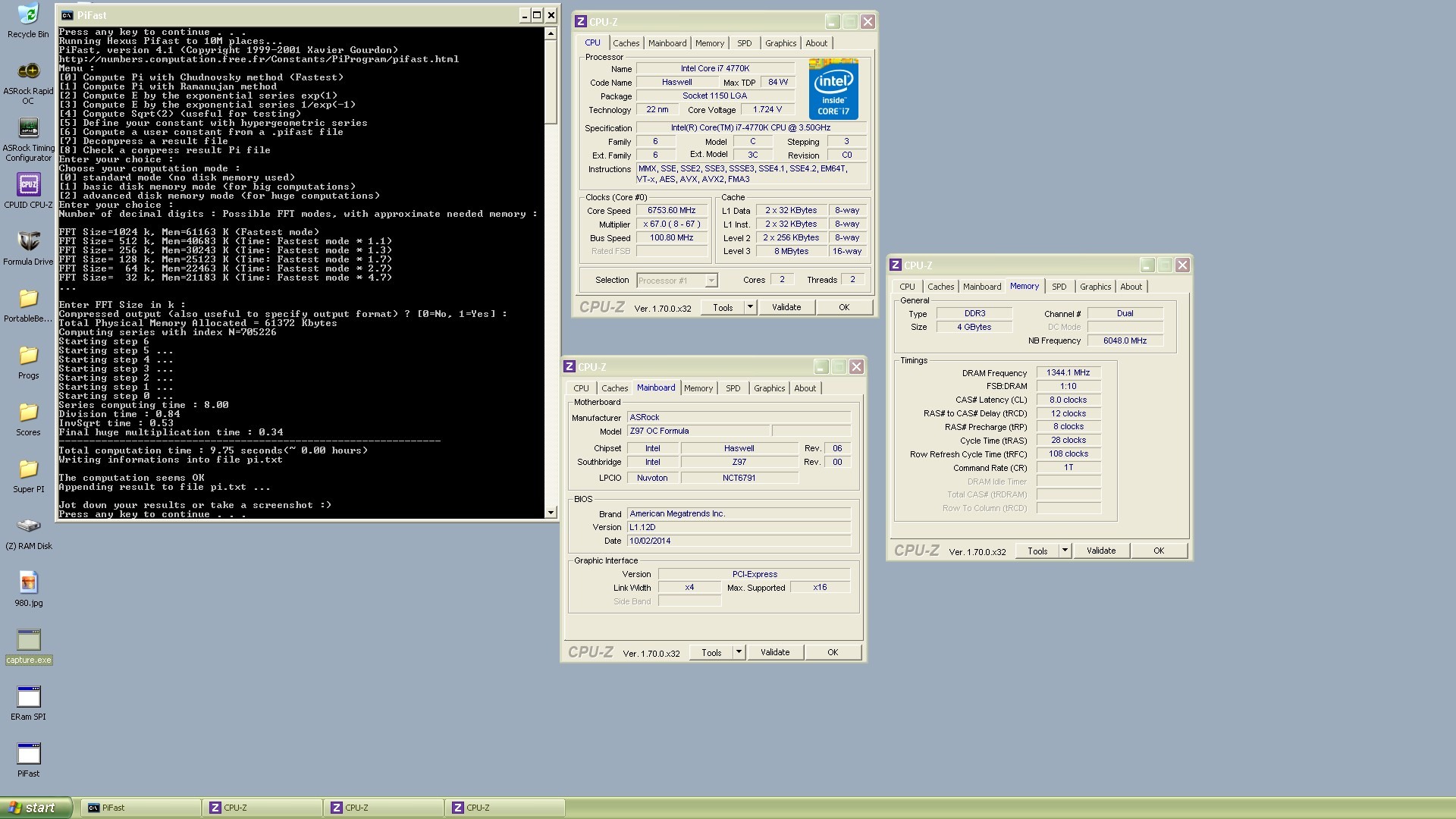Open the 980.jpg image file
Viewport: 1456px width, 819px height.
[28, 589]
